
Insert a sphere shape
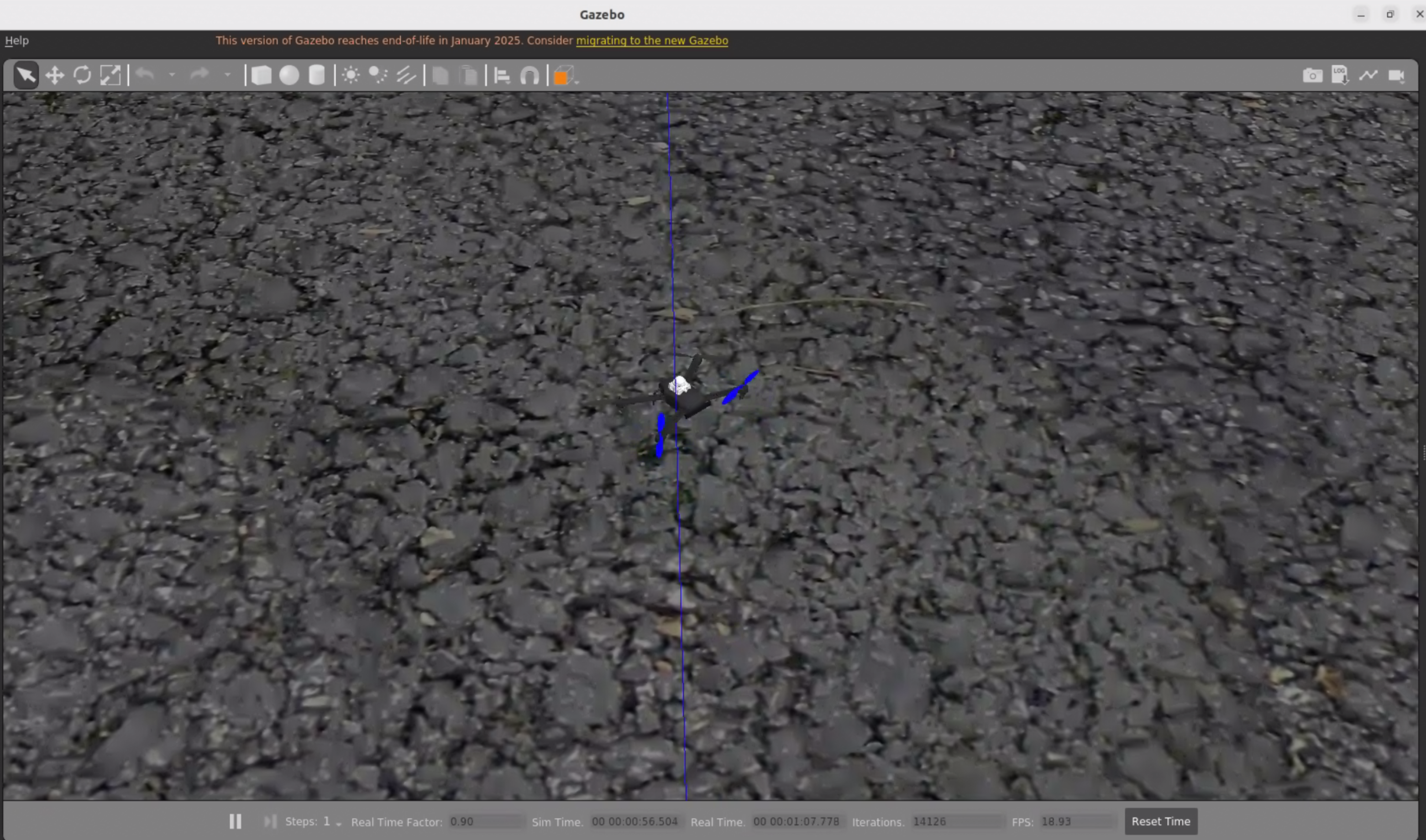[x=289, y=75]
